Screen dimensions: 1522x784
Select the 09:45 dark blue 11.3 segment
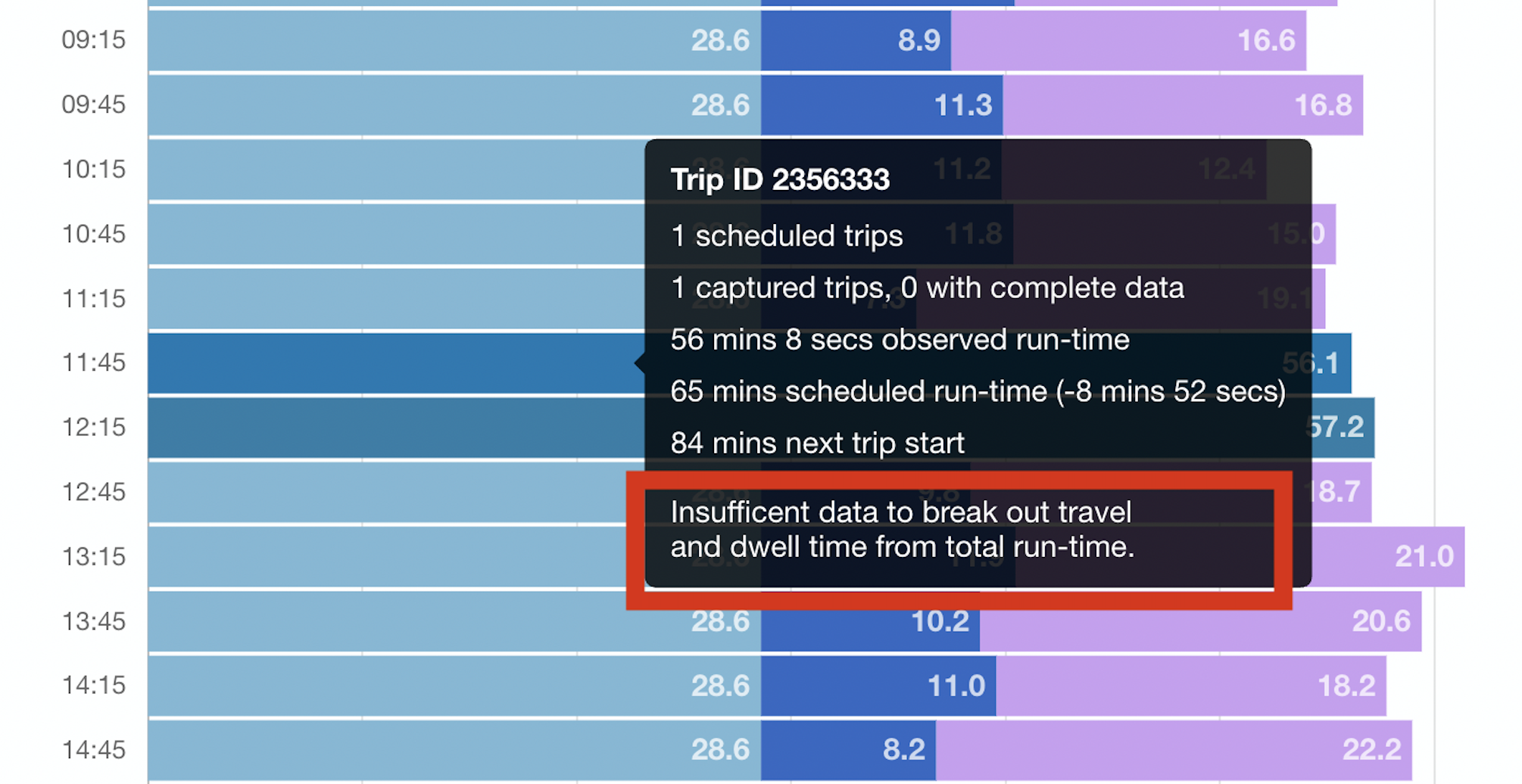point(882,105)
